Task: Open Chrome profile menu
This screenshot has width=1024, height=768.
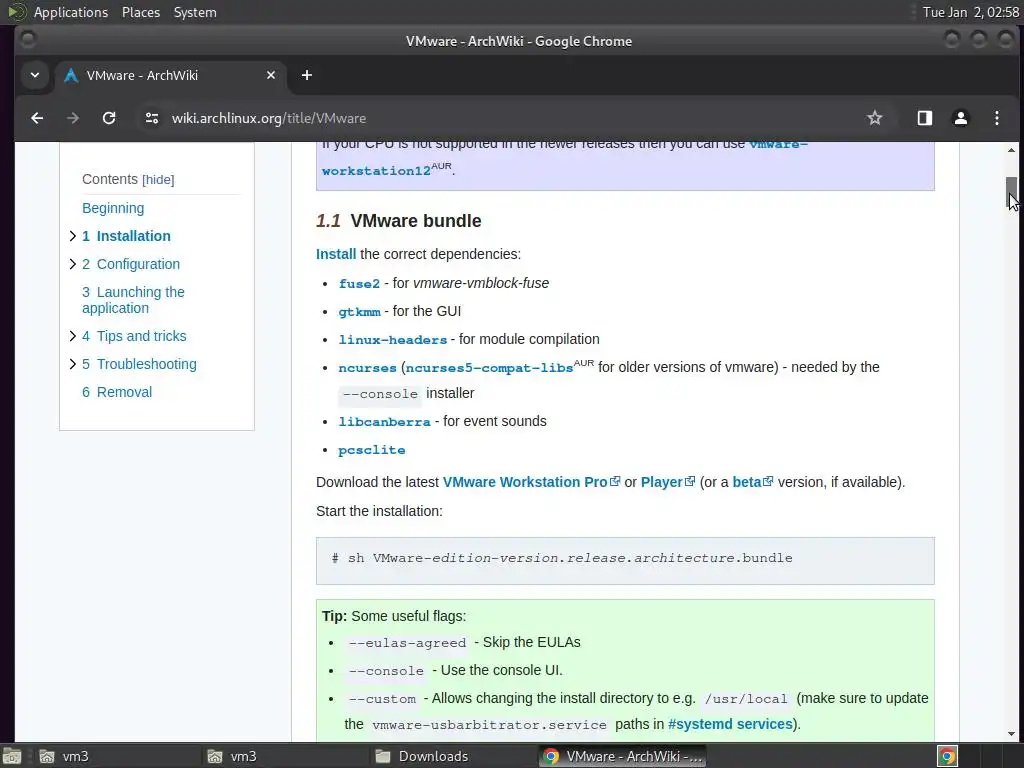Action: pos(961,118)
